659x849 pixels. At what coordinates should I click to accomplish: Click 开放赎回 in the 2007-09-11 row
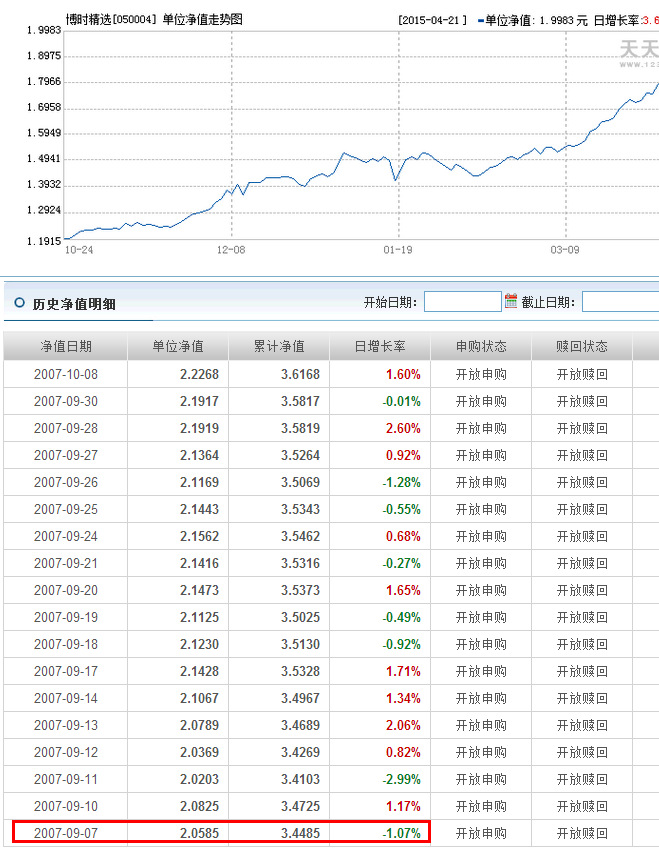click(x=582, y=779)
